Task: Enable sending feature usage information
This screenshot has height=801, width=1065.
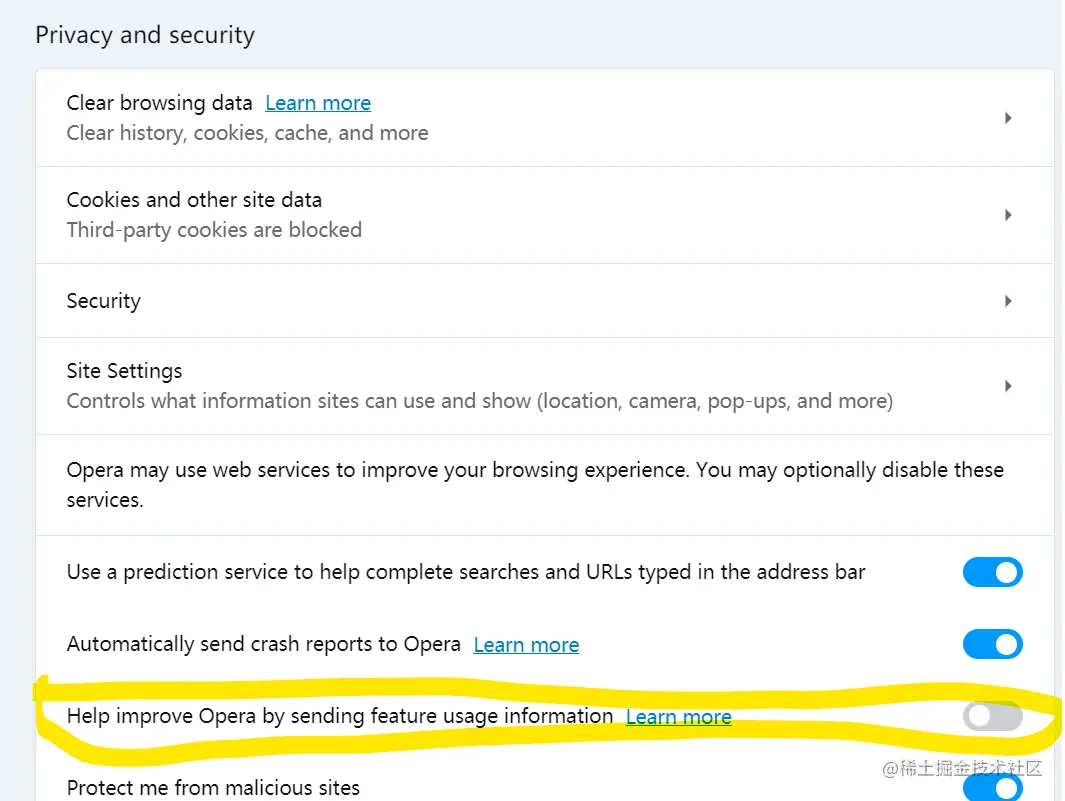Action: click(x=992, y=716)
